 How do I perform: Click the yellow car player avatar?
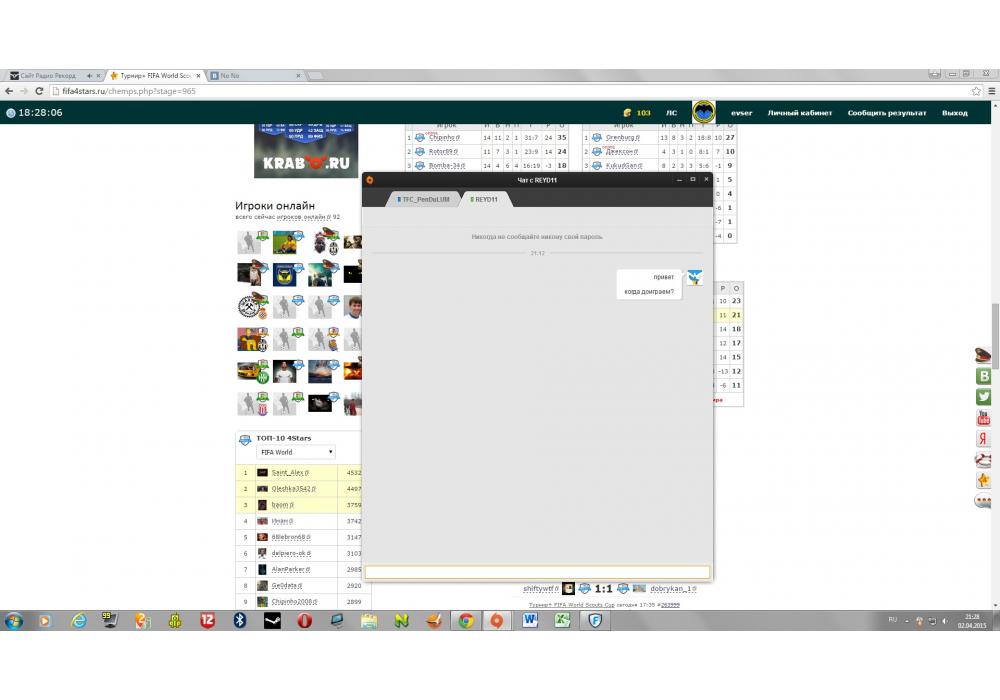click(x=249, y=372)
